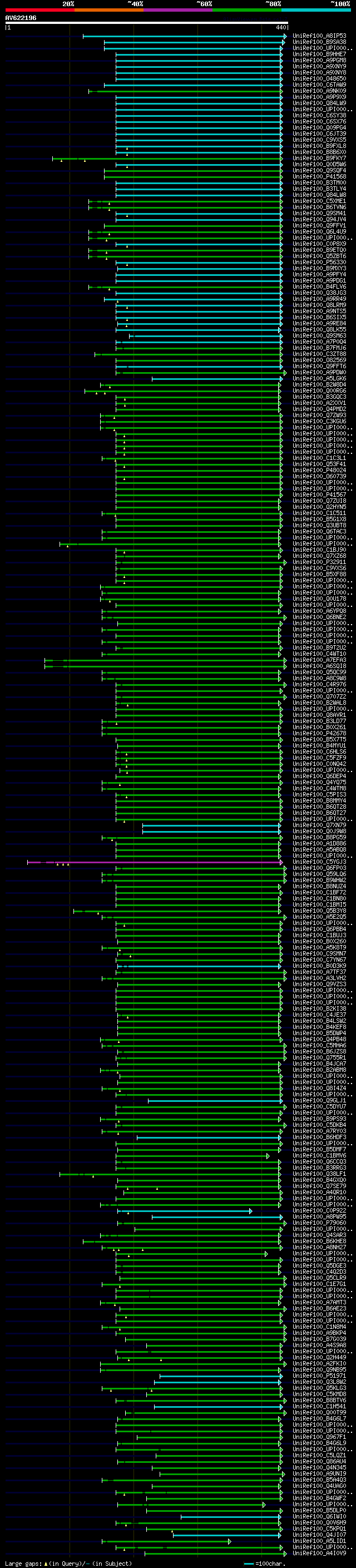Select hit label UniRef100_Q8LRM9
The height and width of the screenshot is (1568, 356).
(x=319, y=305)
